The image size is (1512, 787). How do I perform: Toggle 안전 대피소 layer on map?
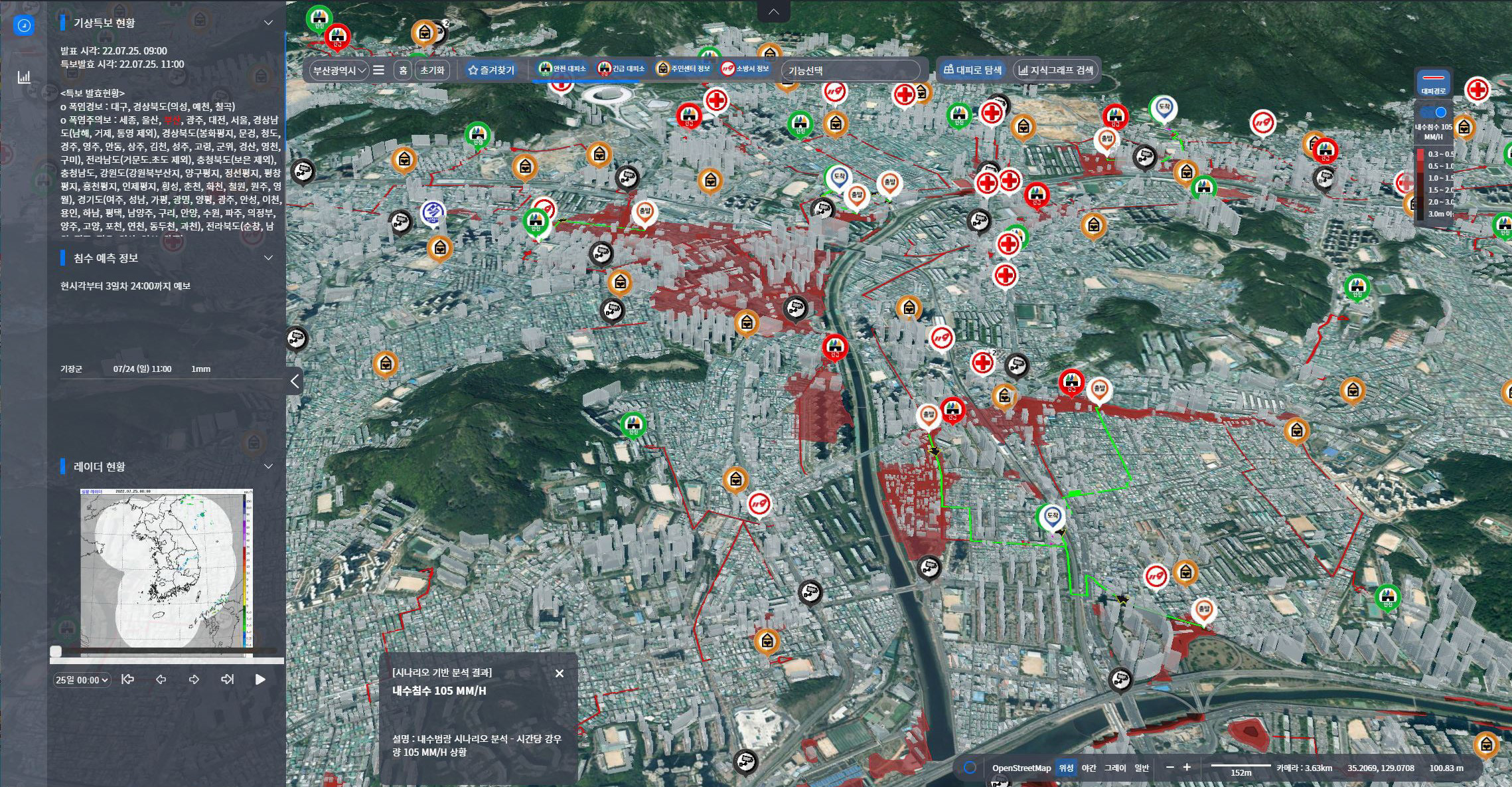[562, 69]
